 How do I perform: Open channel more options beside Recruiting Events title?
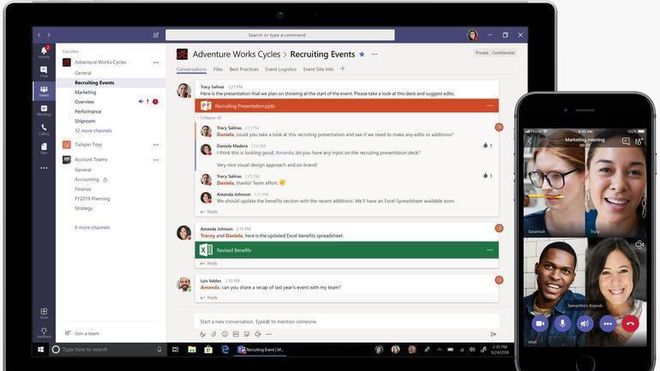(x=375, y=54)
